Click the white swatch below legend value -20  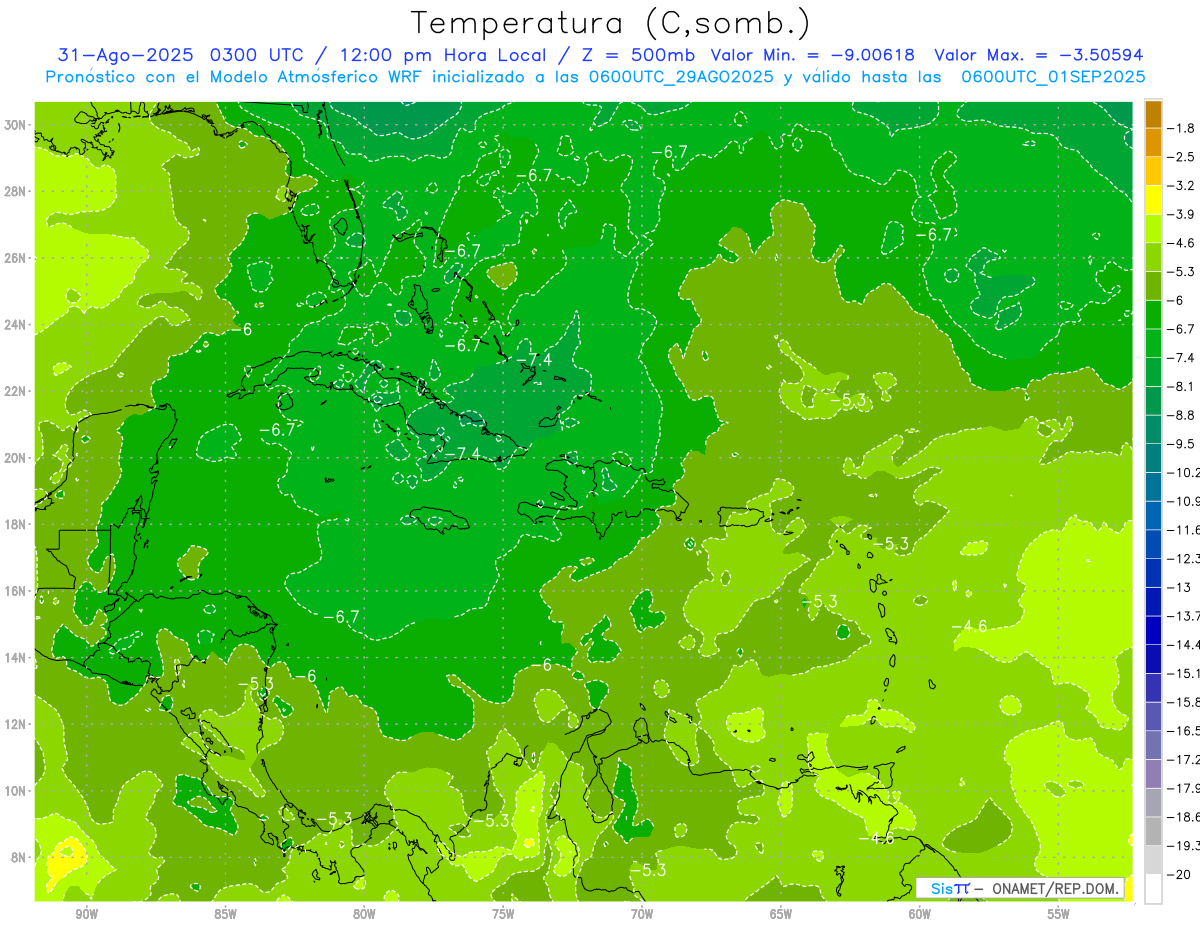1153,888
